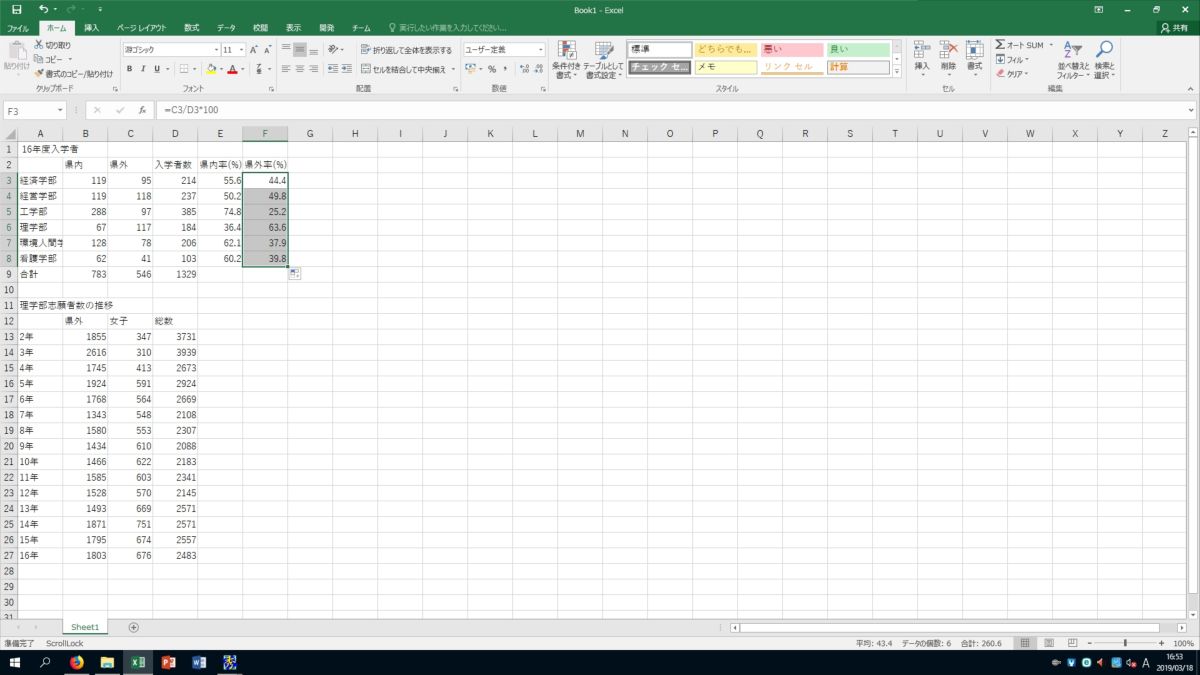Viewport: 1200px width, 675px height.
Task: Switch to Normal view in status bar
Action: [1024, 643]
